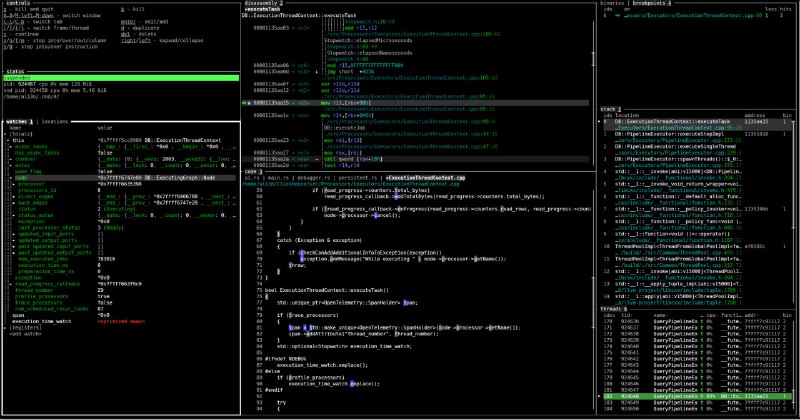Focus the stack panel title
The width and height of the screenshot is (800, 420).
(x=611, y=109)
